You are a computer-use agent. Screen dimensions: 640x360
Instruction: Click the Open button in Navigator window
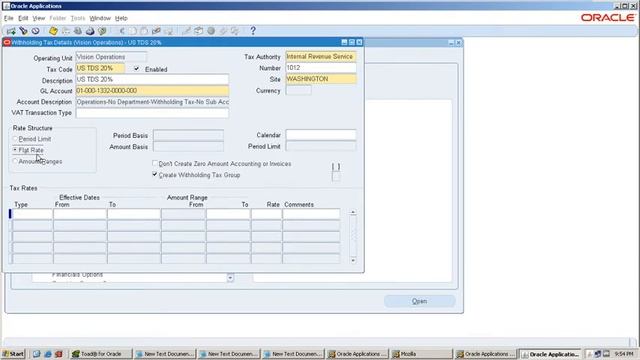click(420, 301)
